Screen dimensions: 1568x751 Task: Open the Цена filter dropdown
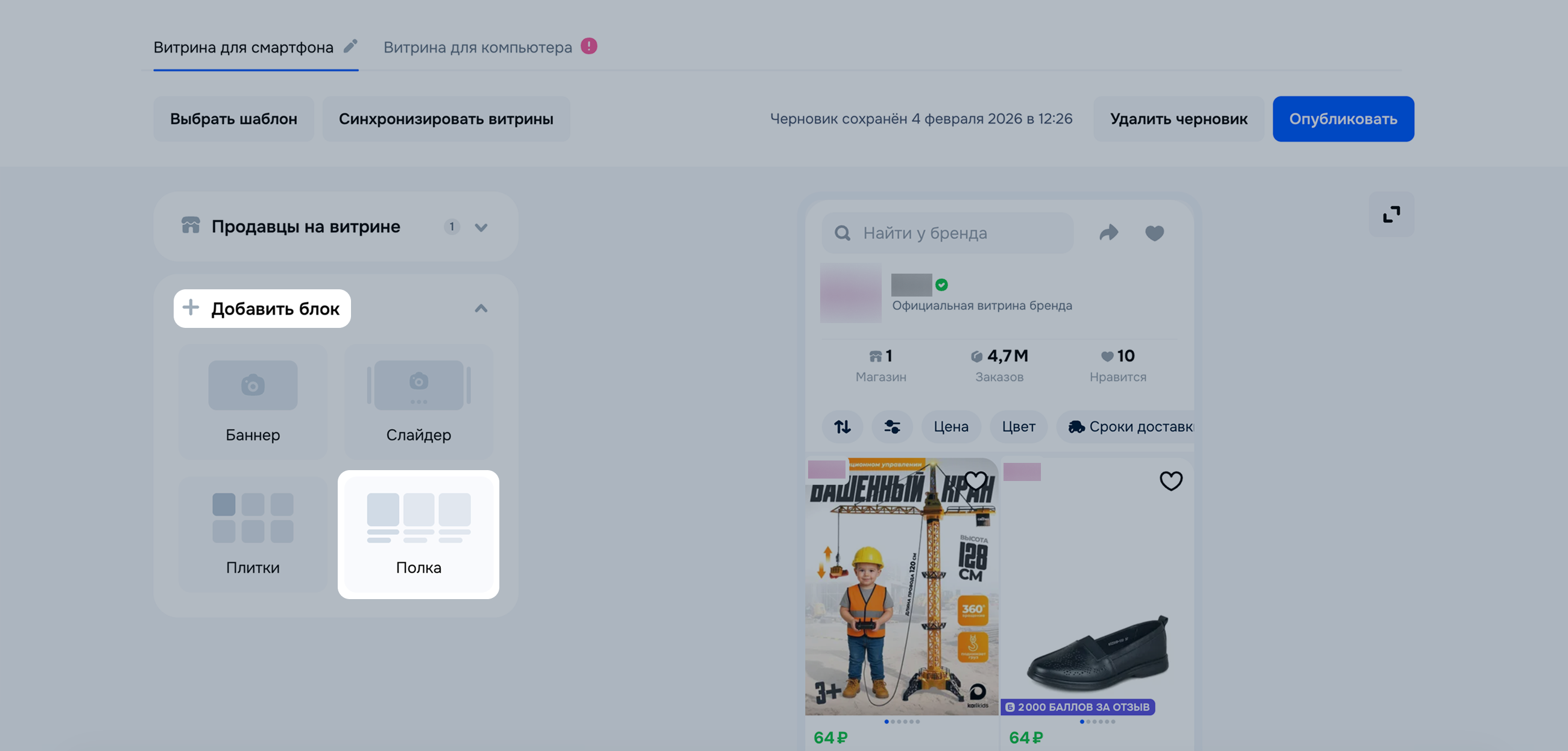click(x=951, y=427)
